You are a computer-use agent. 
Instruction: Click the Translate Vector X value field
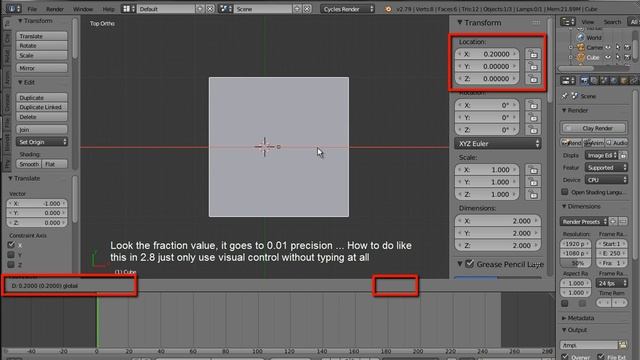point(37,203)
